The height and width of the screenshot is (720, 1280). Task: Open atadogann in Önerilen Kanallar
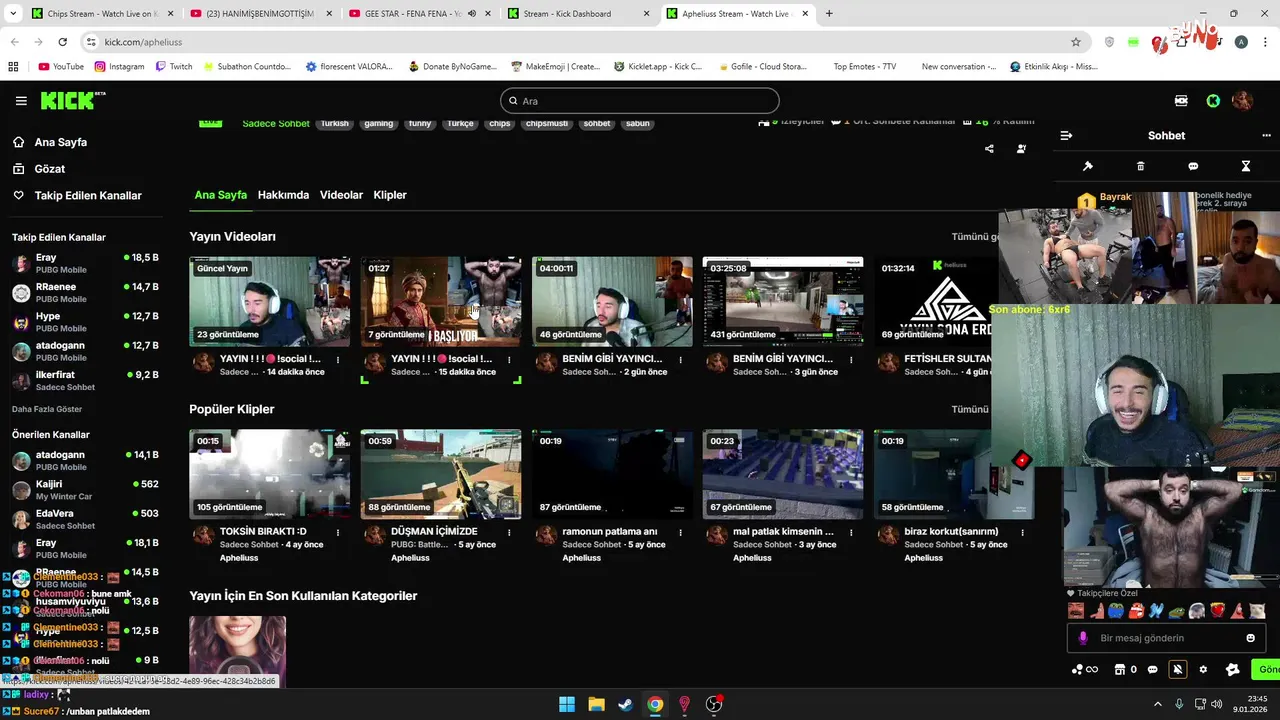(x=85, y=461)
